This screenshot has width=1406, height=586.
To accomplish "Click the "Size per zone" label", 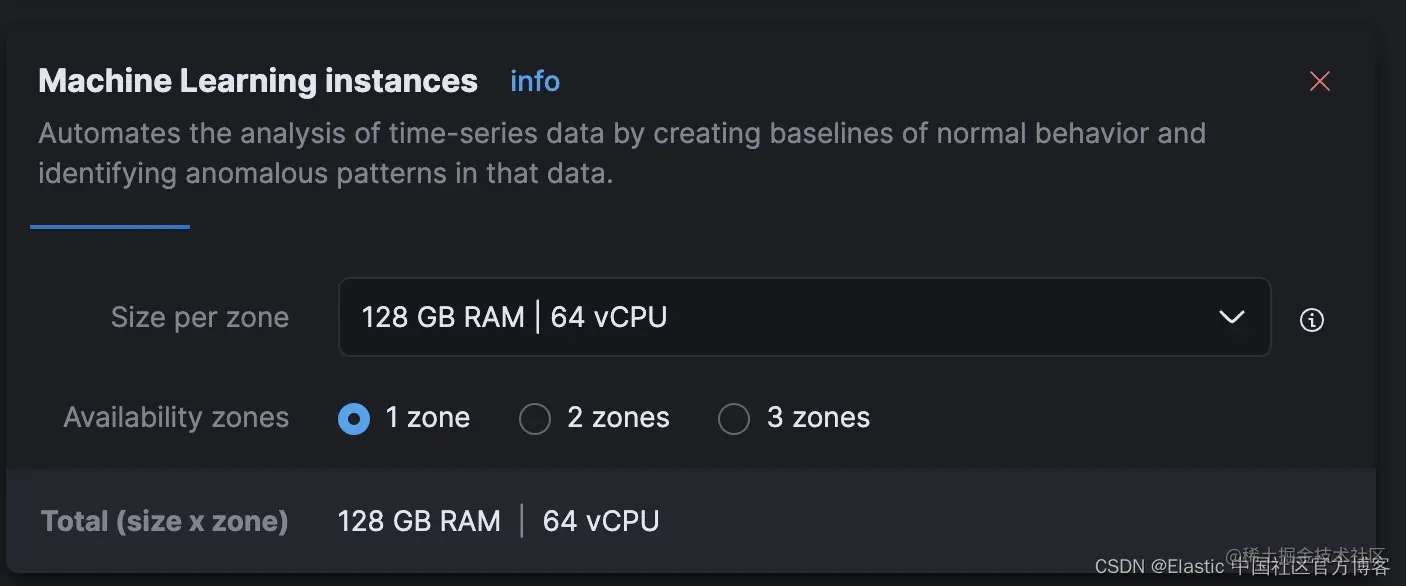I will (200, 318).
